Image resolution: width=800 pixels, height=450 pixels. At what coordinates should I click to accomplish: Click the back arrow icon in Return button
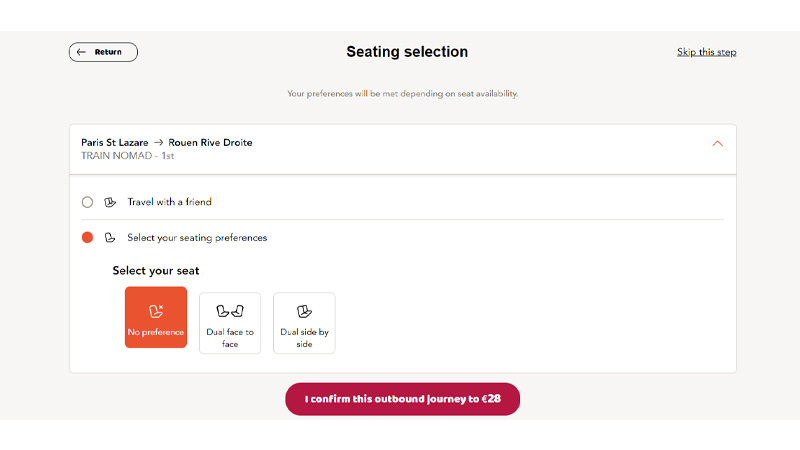[81, 52]
